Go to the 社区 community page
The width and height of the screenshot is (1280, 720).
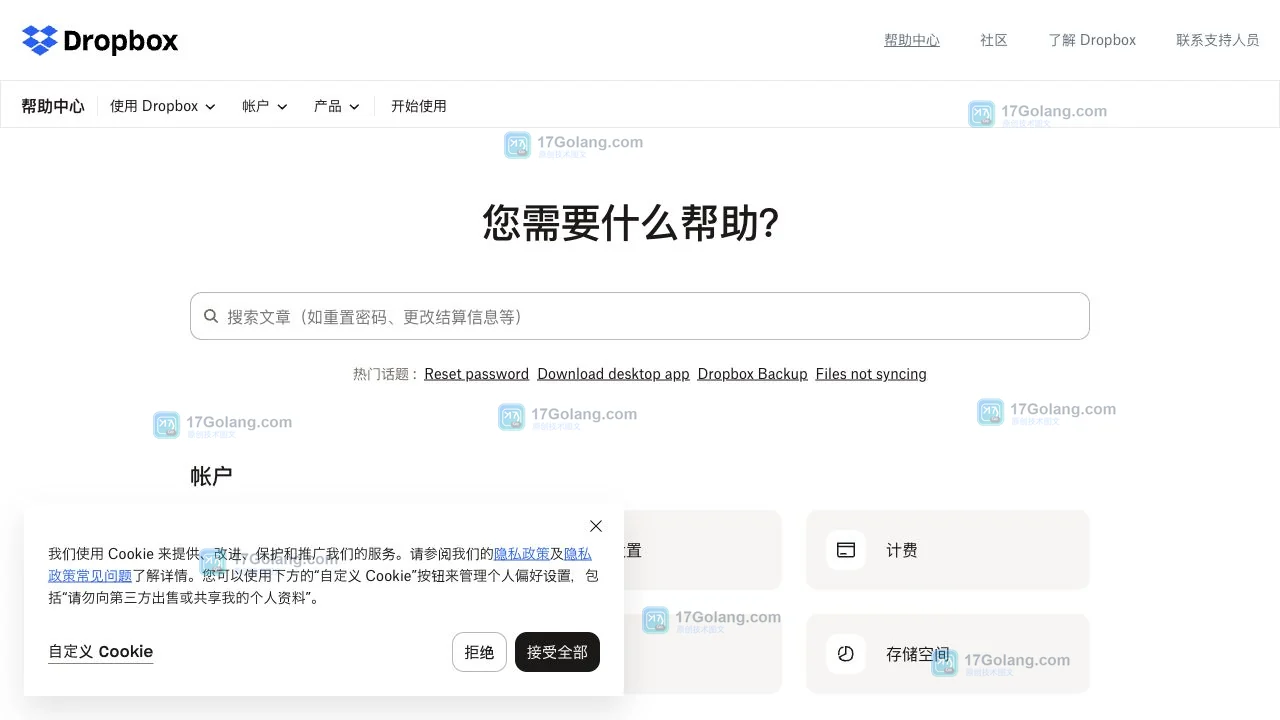pos(994,40)
